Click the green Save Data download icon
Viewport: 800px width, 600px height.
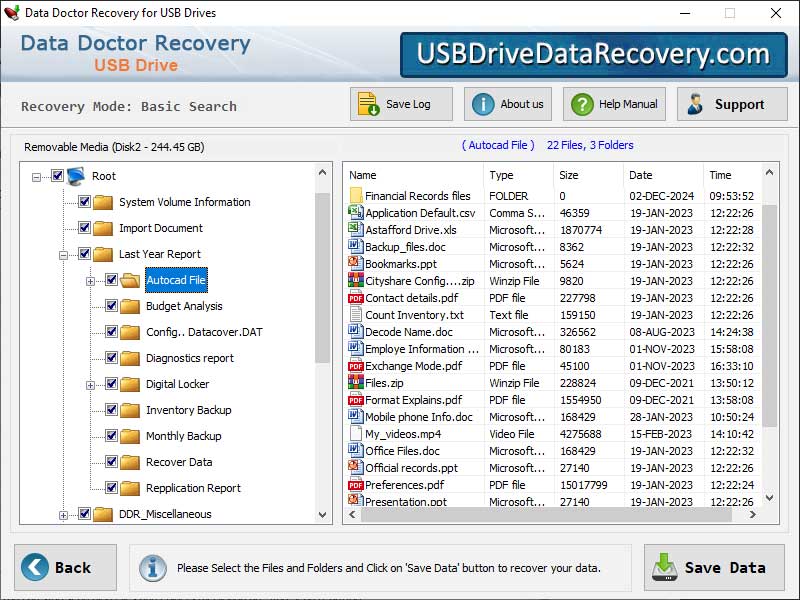pos(664,567)
